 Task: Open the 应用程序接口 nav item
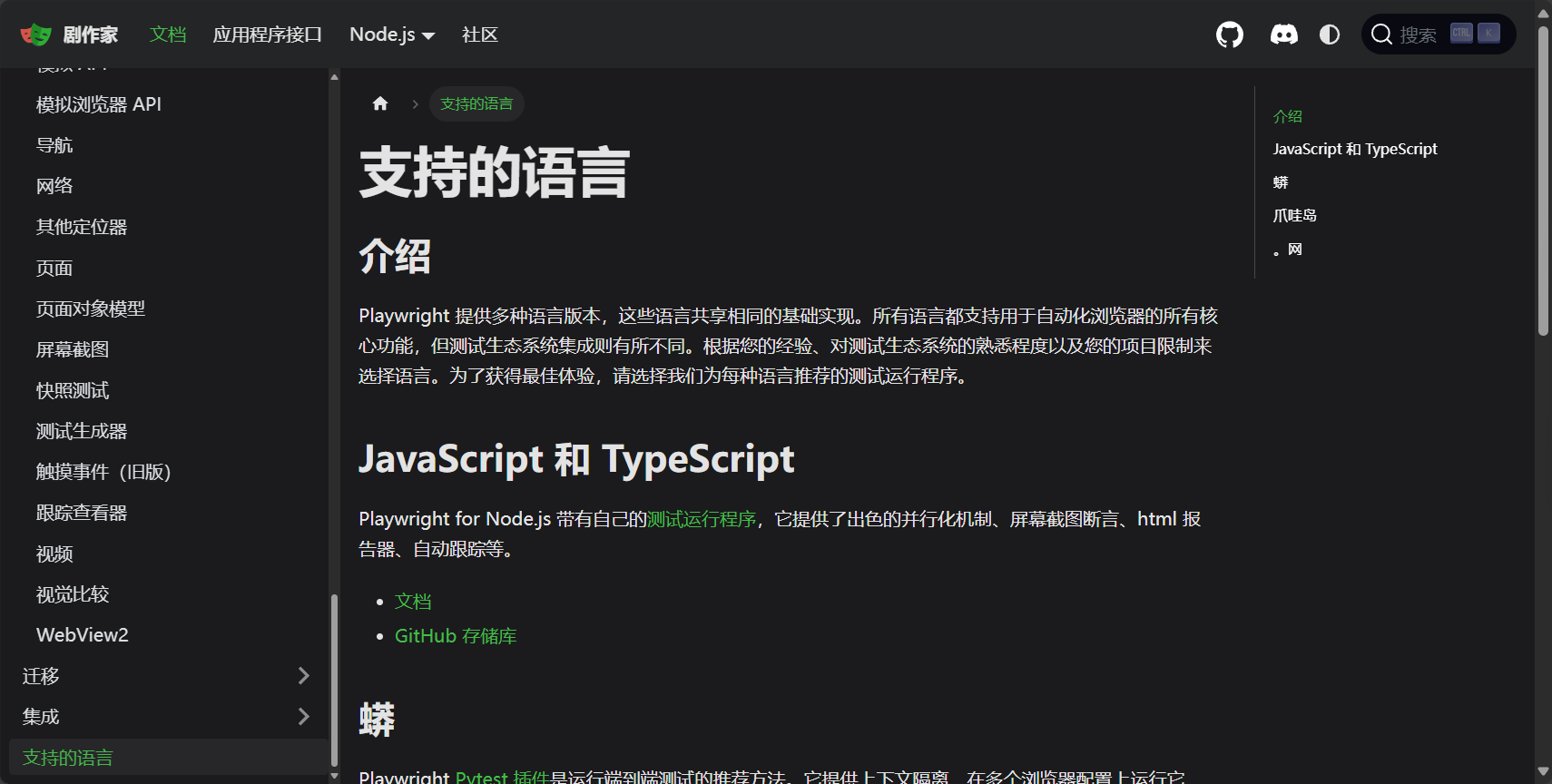268,34
